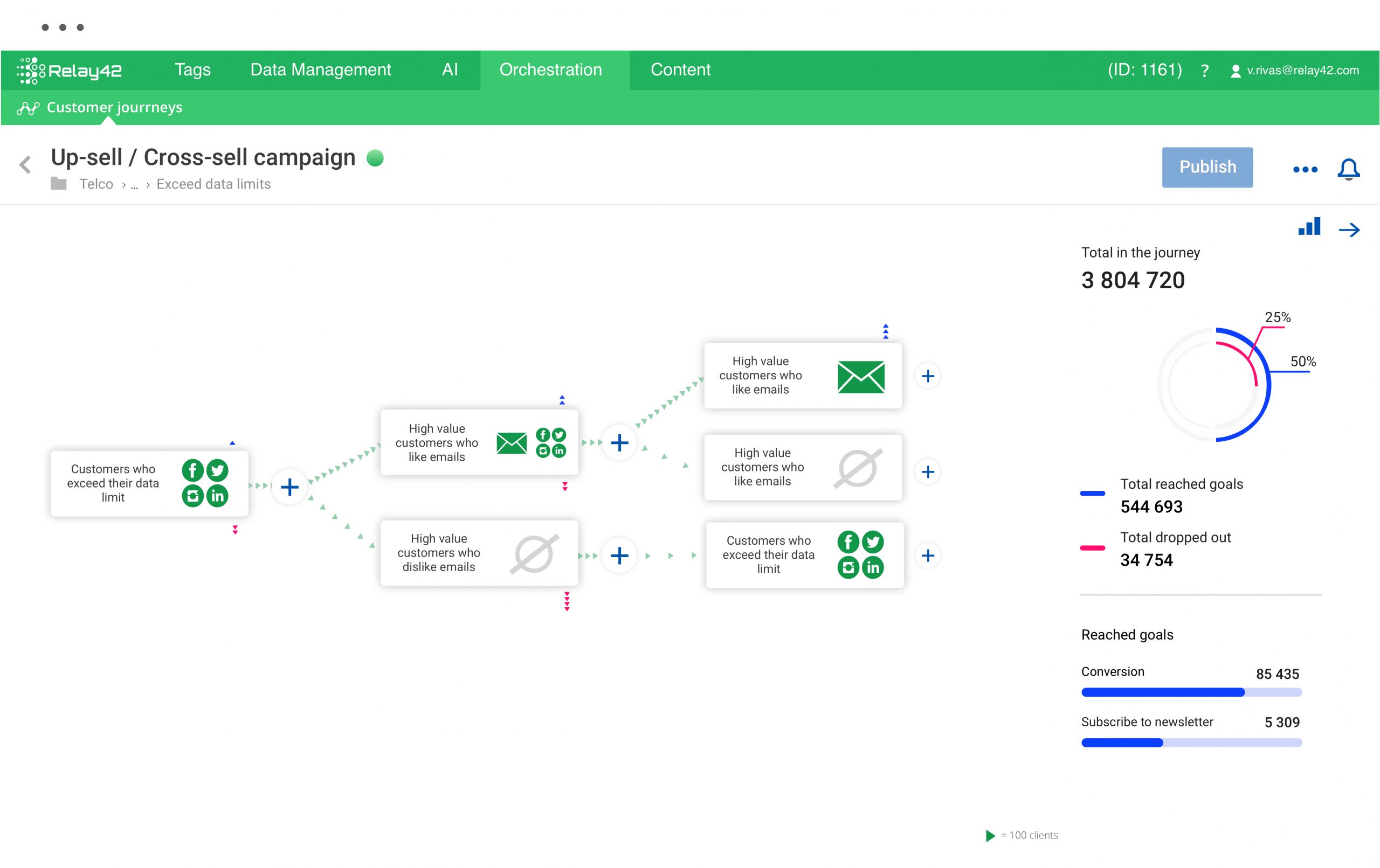Click the account ID 1161 label
The width and height of the screenshot is (1380, 868).
[1144, 70]
